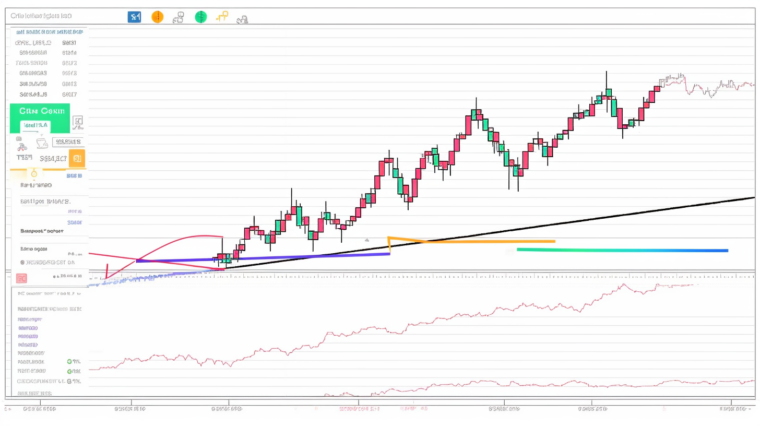Viewport: 760px width, 426px height.
Task: Click the green circle icon in toolbar
Action: click(x=201, y=17)
